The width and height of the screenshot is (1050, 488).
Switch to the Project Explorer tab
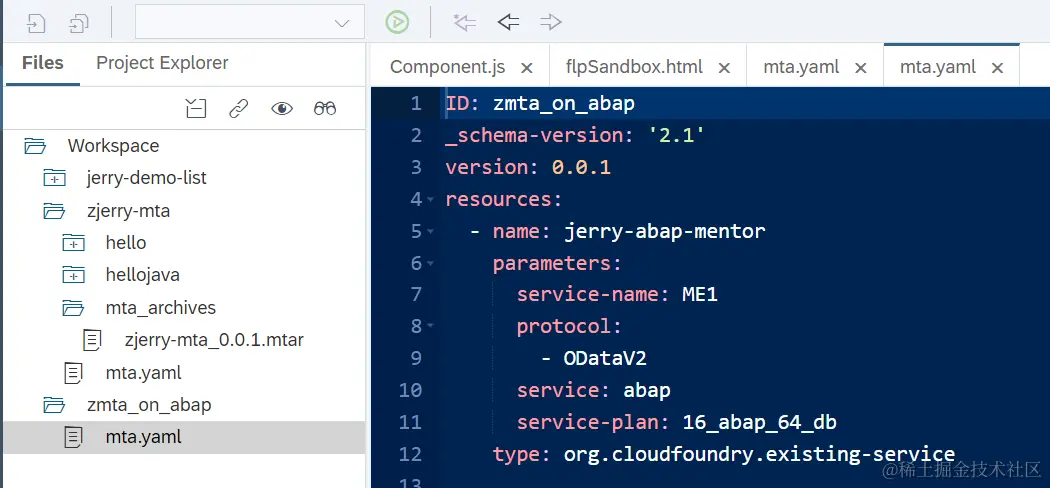[162, 63]
